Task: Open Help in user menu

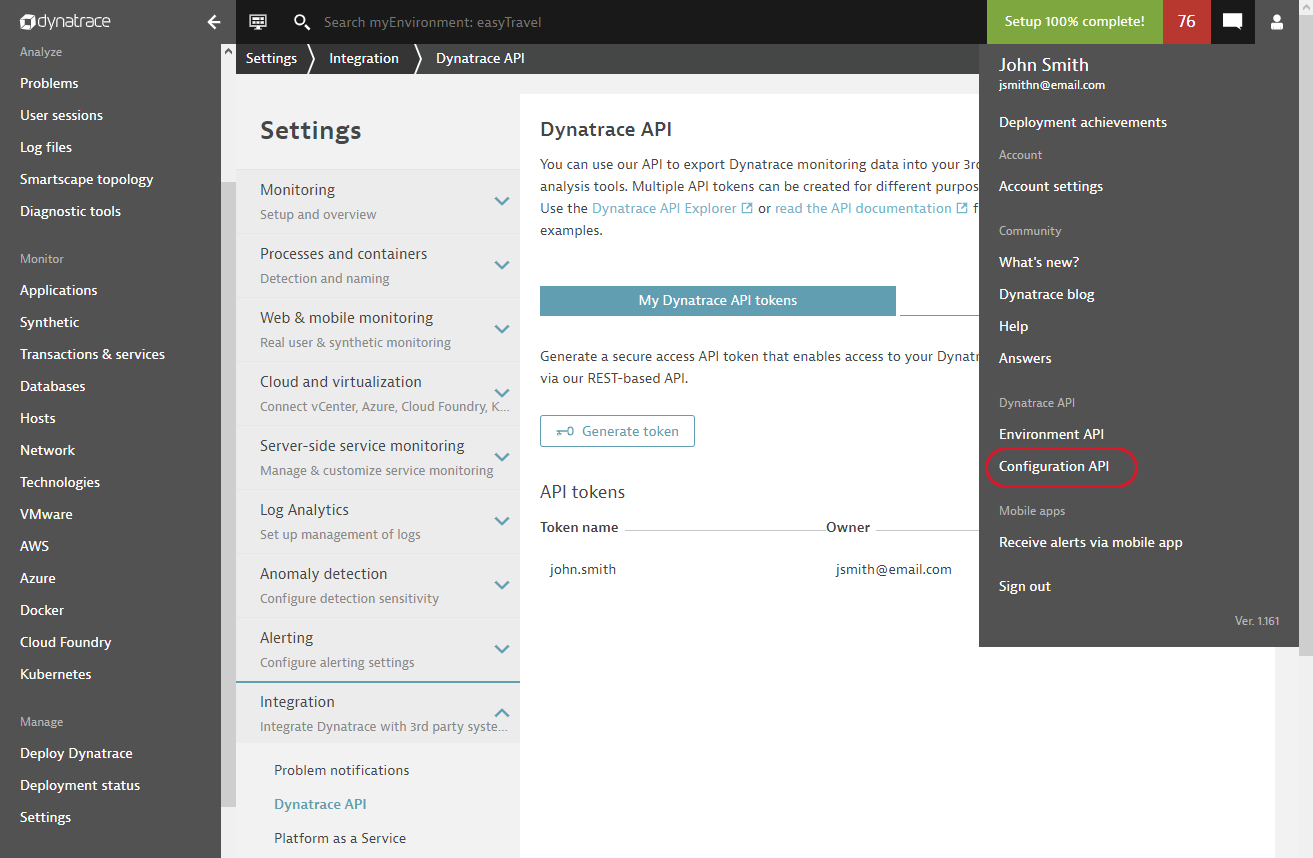Action: point(1013,326)
